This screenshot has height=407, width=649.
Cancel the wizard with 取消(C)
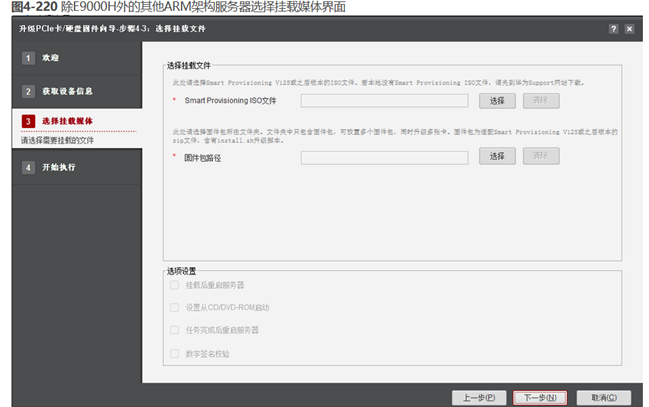click(603, 397)
